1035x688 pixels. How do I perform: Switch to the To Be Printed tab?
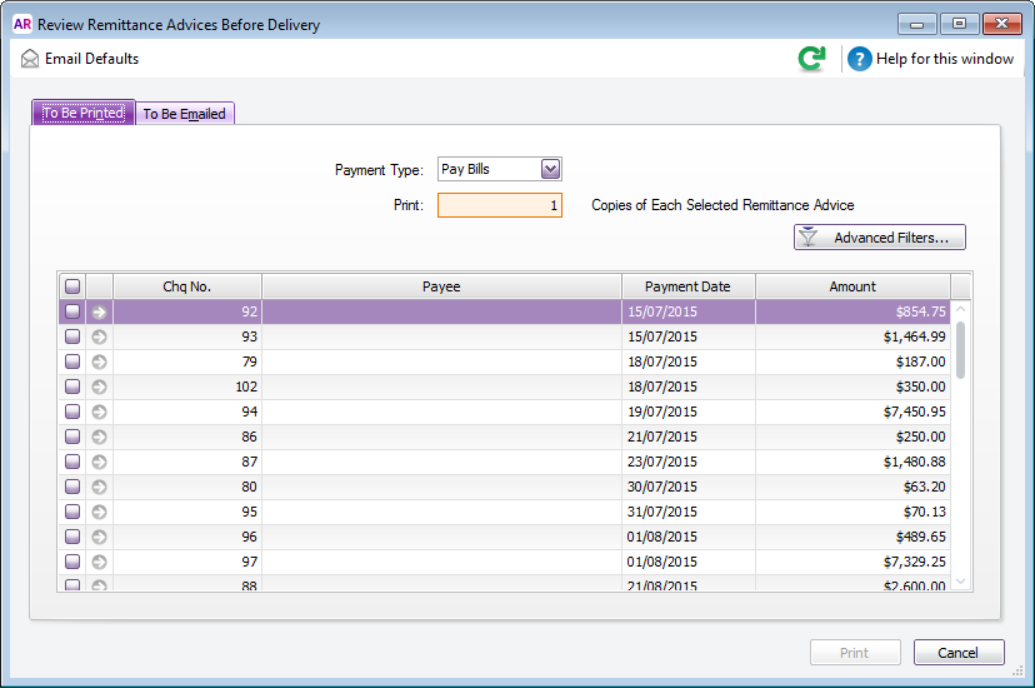coord(83,113)
